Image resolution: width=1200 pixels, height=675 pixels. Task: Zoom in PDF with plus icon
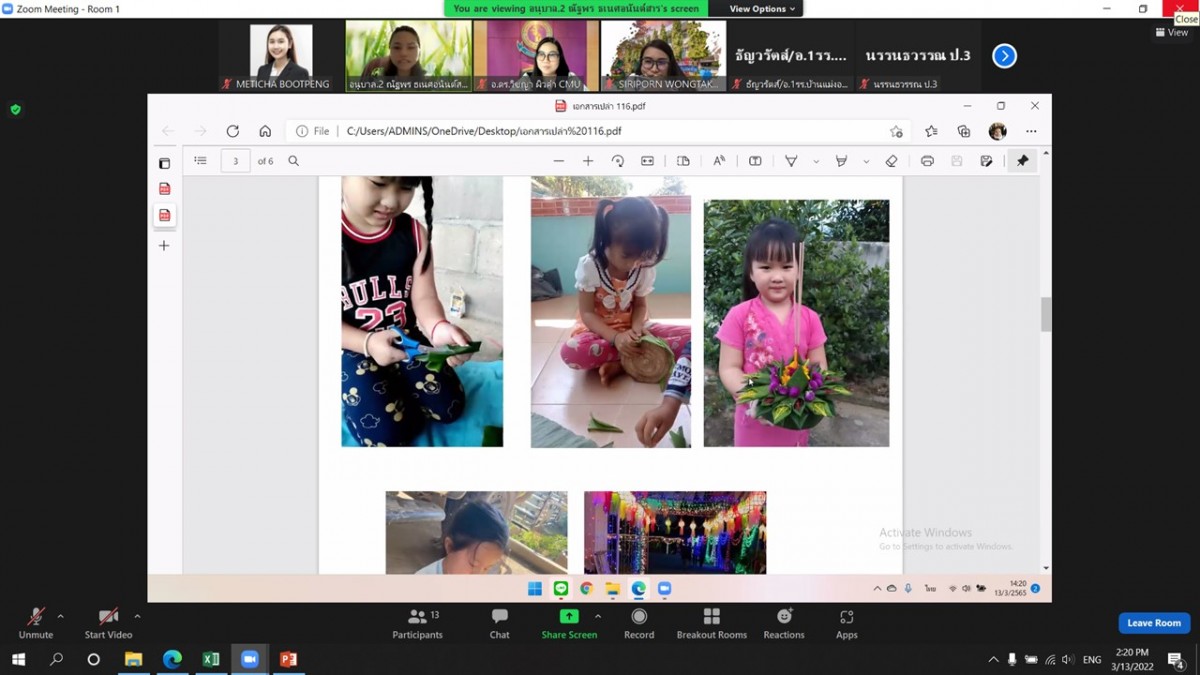tap(588, 161)
